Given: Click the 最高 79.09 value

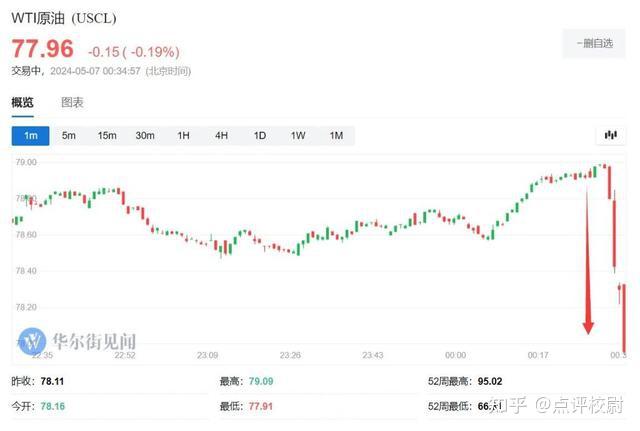Looking at the screenshot, I should pos(261,381).
